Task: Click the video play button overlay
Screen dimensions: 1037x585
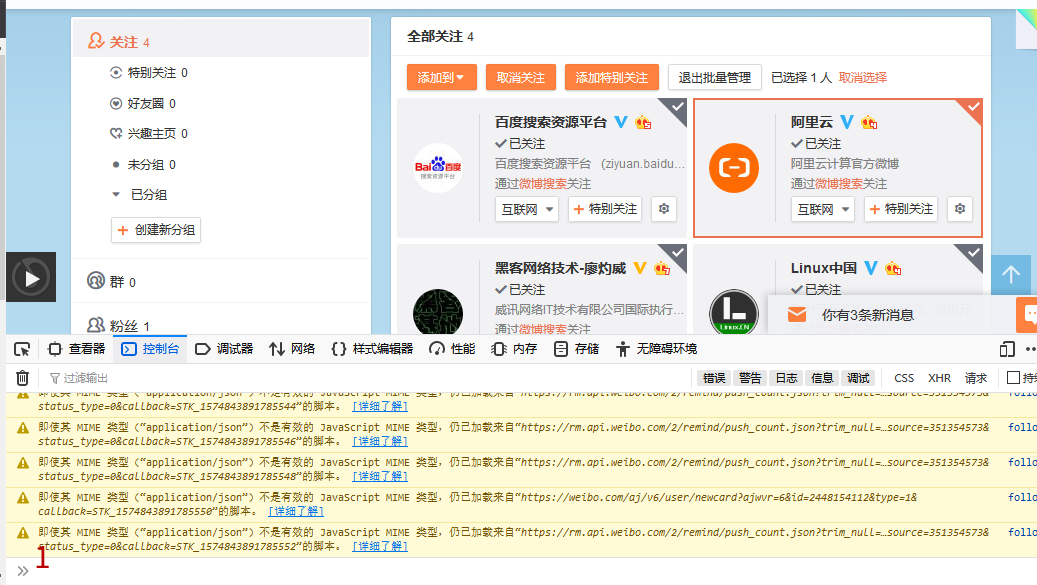Action: [31, 278]
